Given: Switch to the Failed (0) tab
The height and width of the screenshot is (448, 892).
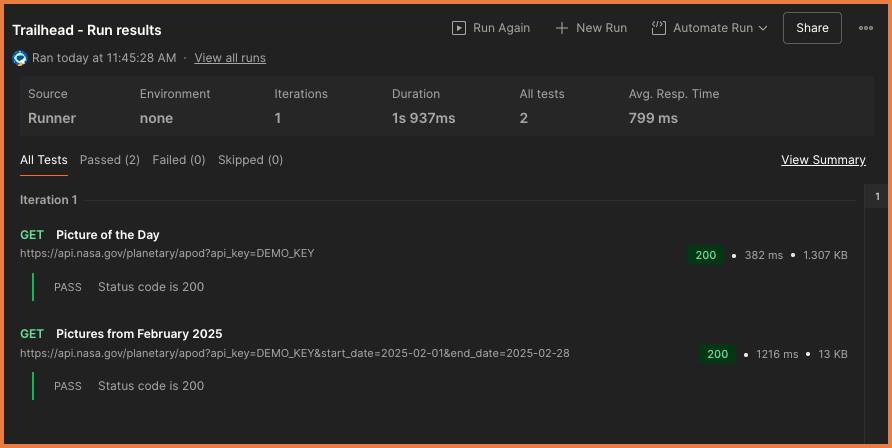Looking at the screenshot, I should 179,160.
